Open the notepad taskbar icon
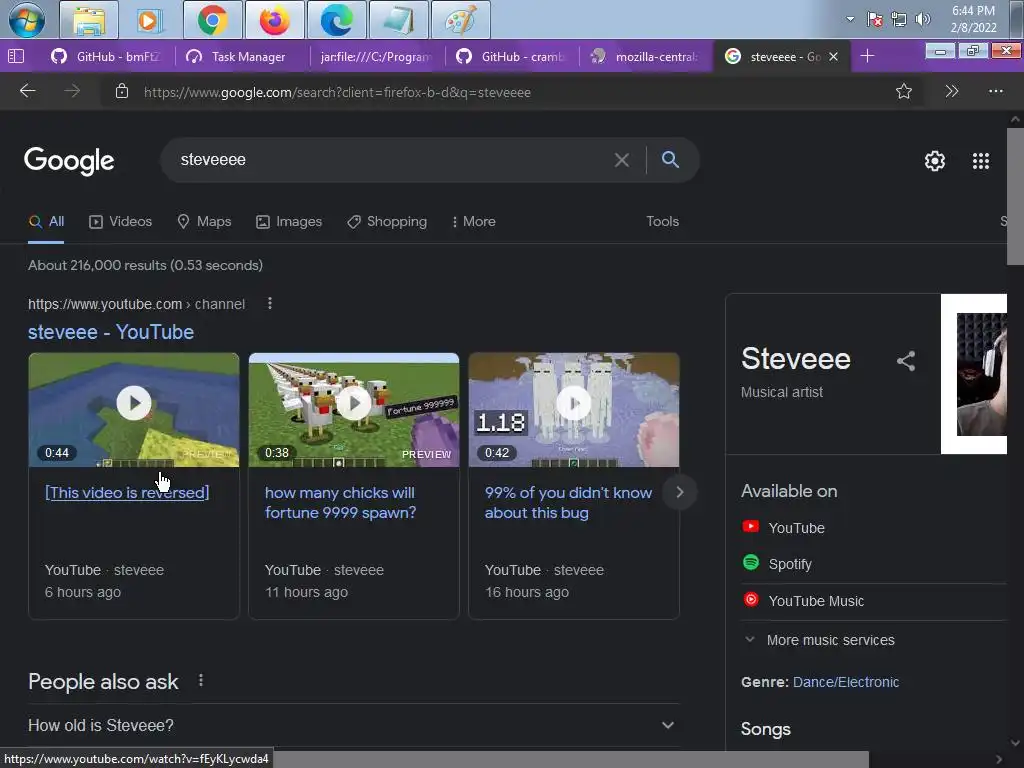 tap(398, 20)
